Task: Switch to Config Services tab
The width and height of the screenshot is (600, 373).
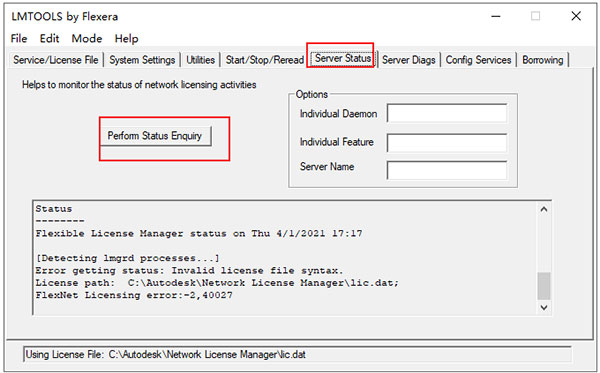Action: (x=478, y=60)
